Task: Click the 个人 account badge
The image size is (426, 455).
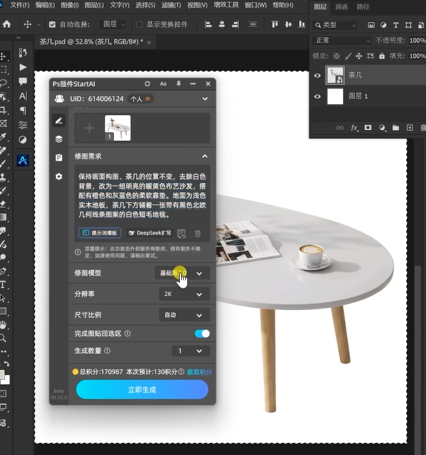Action: click(x=140, y=99)
